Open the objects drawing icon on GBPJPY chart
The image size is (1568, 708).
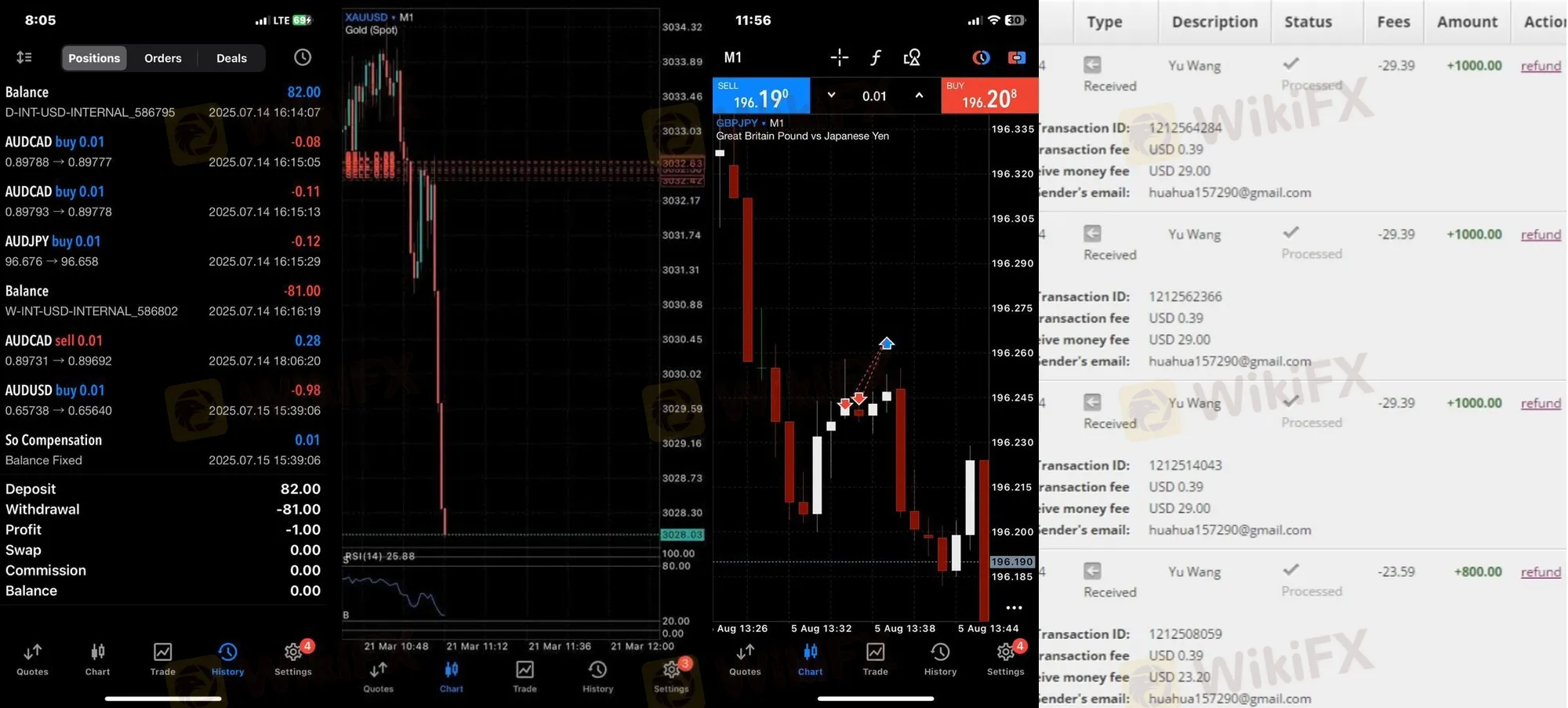pyautogui.click(x=912, y=57)
